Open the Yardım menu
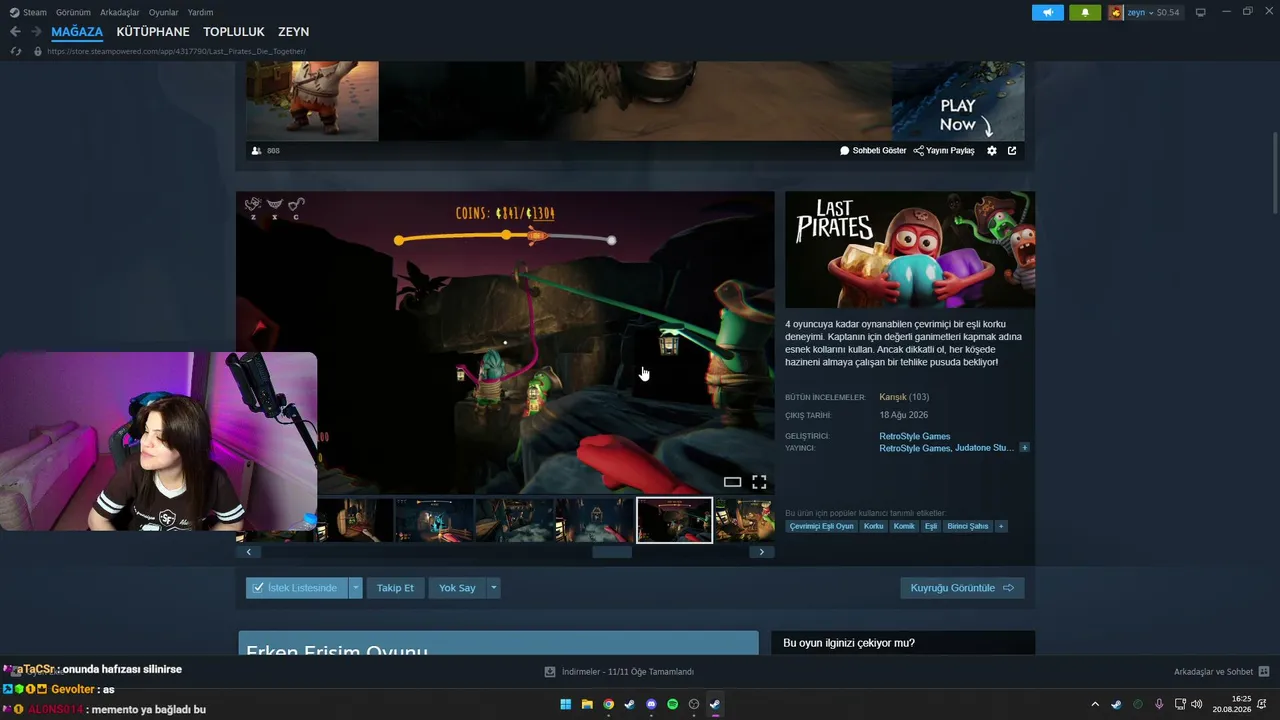 coord(200,12)
